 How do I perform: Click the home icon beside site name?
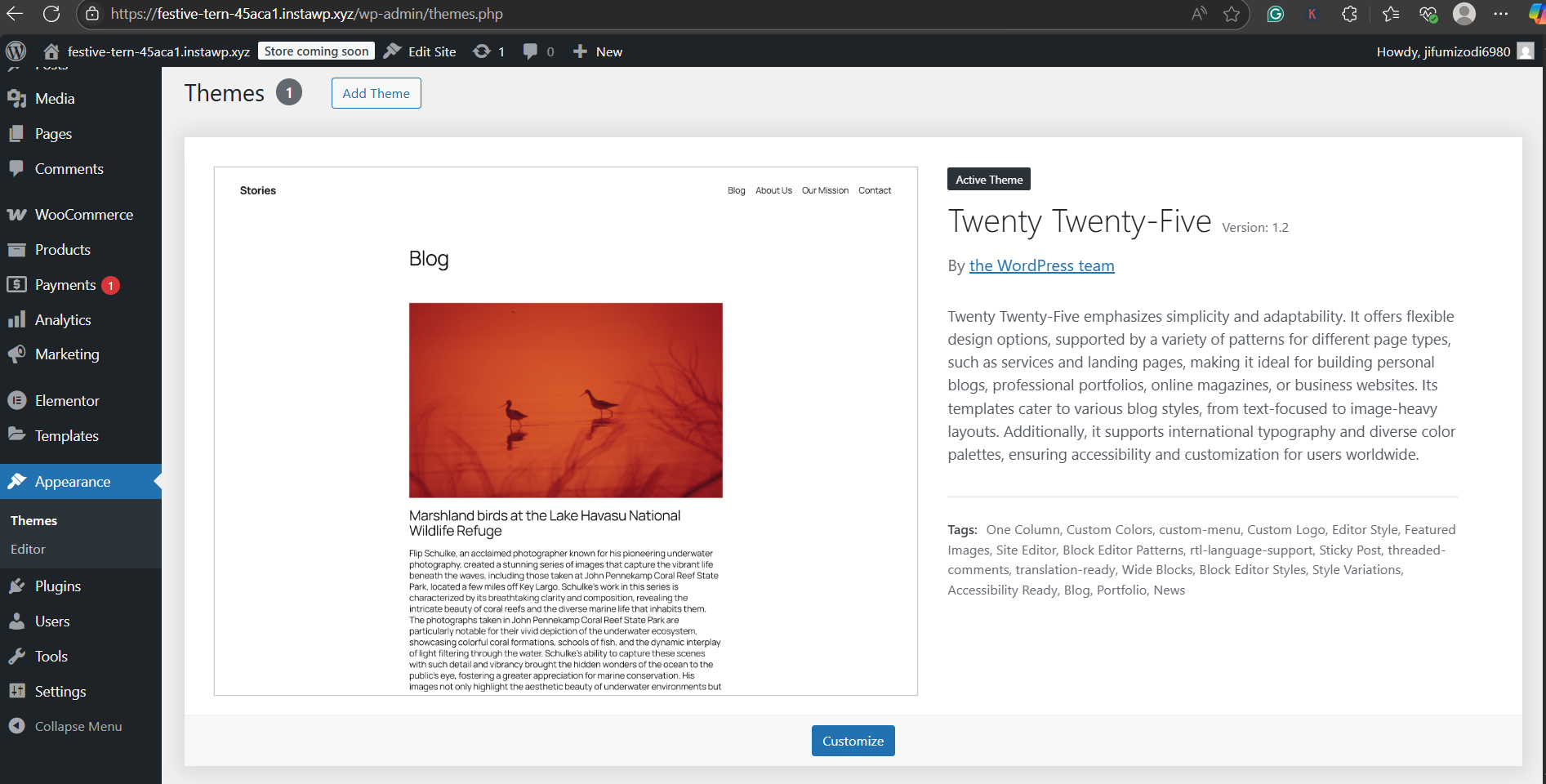pyautogui.click(x=51, y=51)
